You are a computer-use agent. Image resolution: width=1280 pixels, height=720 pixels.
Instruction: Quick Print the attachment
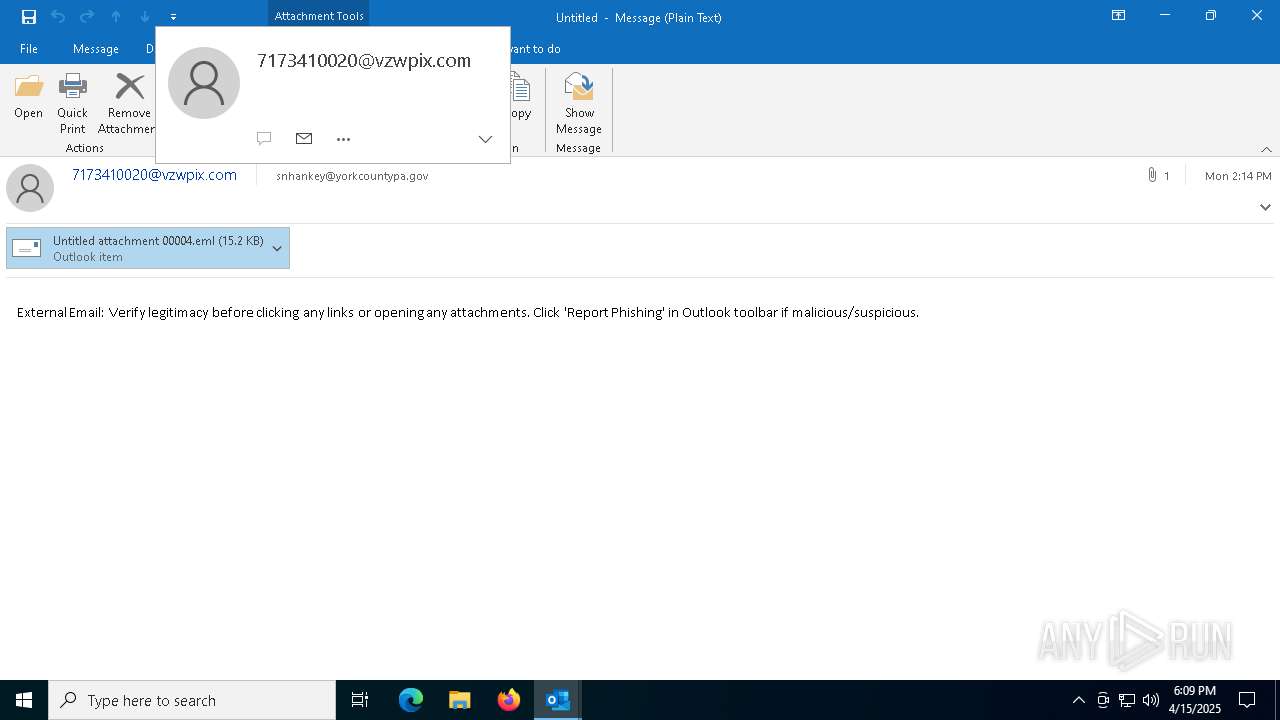coord(73,104)
